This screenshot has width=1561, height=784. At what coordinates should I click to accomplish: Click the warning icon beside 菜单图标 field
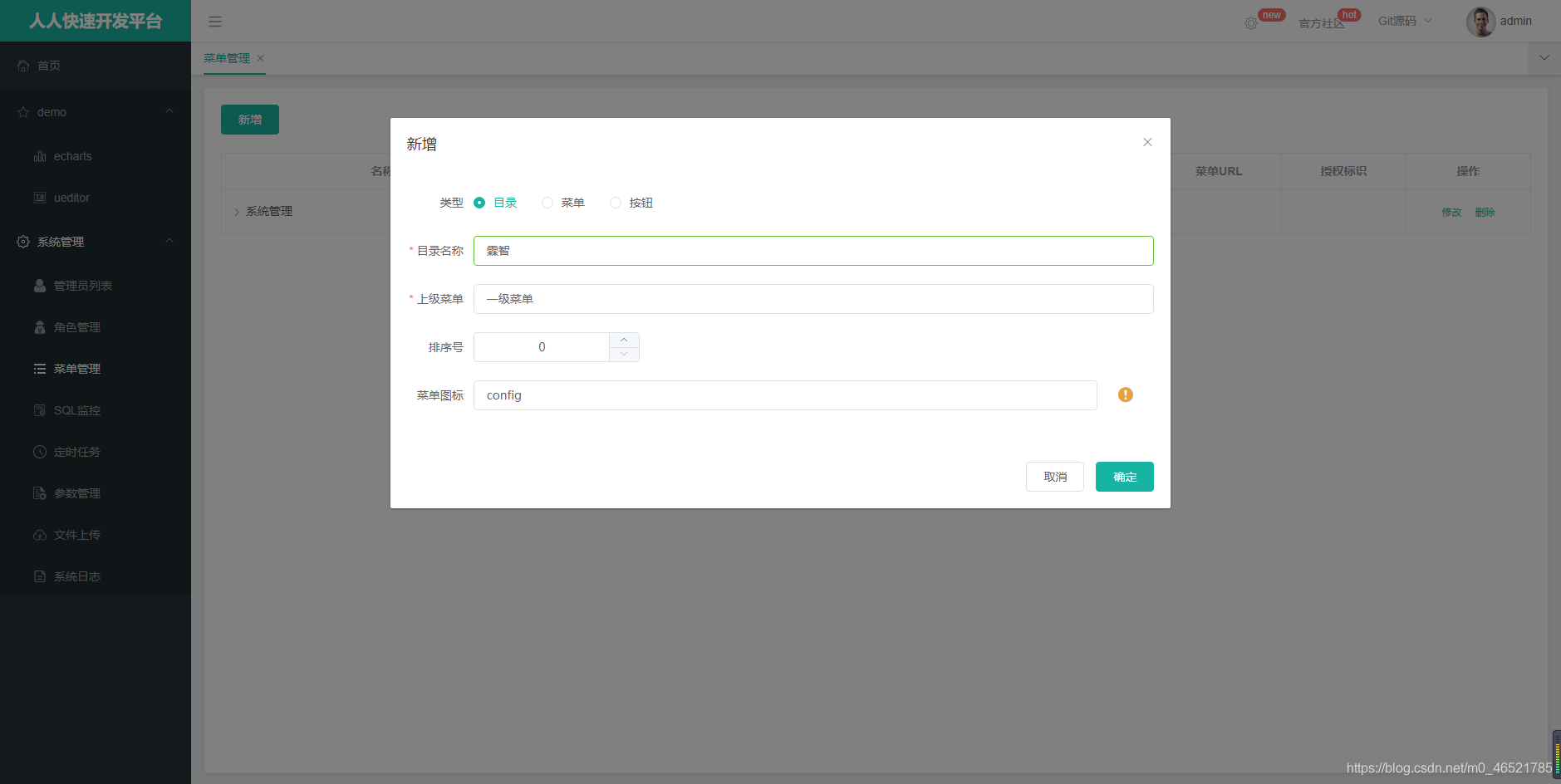[x=1126, y=394]
